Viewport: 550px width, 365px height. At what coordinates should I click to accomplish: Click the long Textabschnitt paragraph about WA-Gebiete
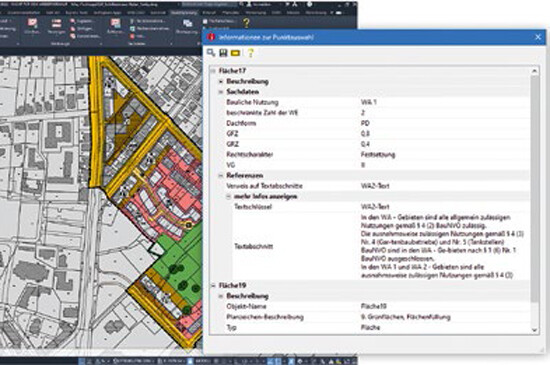point(442,246)
